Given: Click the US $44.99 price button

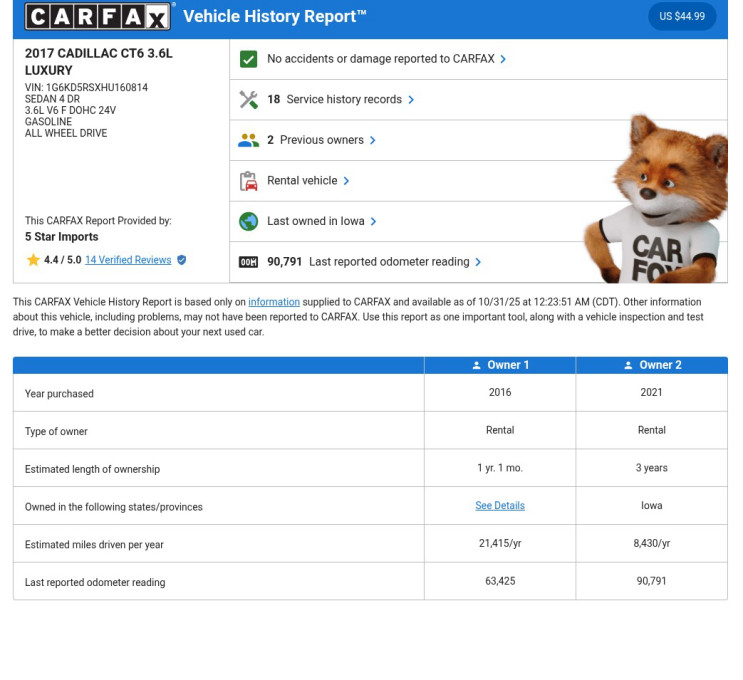Looking at the screenshot, I should point(682,16).
